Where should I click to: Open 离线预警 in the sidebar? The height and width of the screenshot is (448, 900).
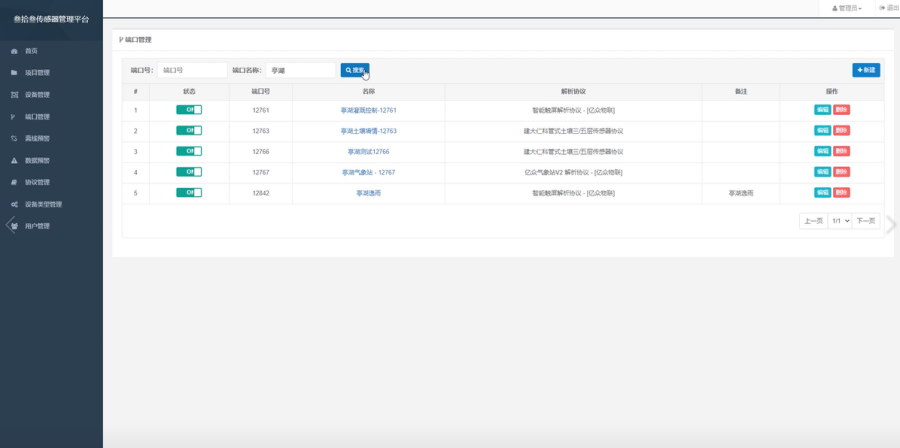(x=37, y=138)
